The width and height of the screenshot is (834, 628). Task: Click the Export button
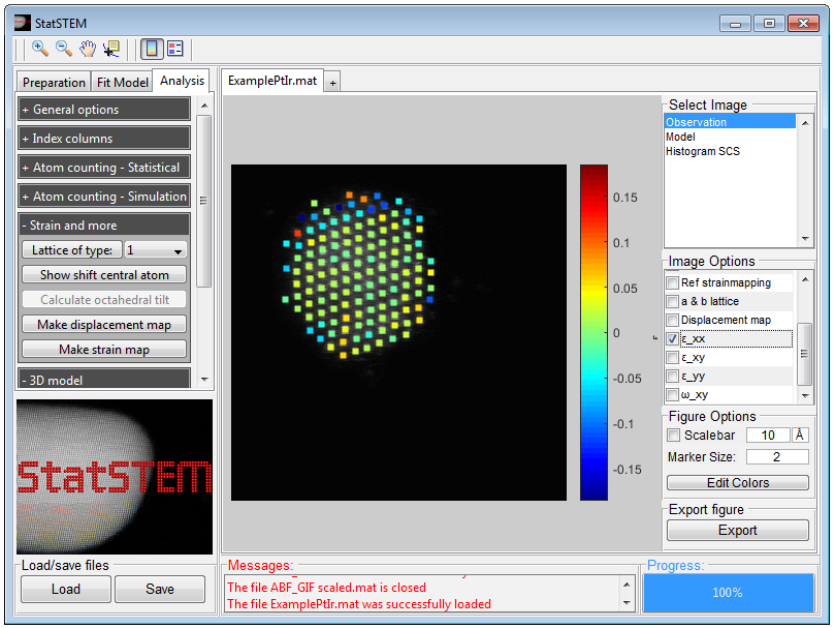click(x=737, y=530)
